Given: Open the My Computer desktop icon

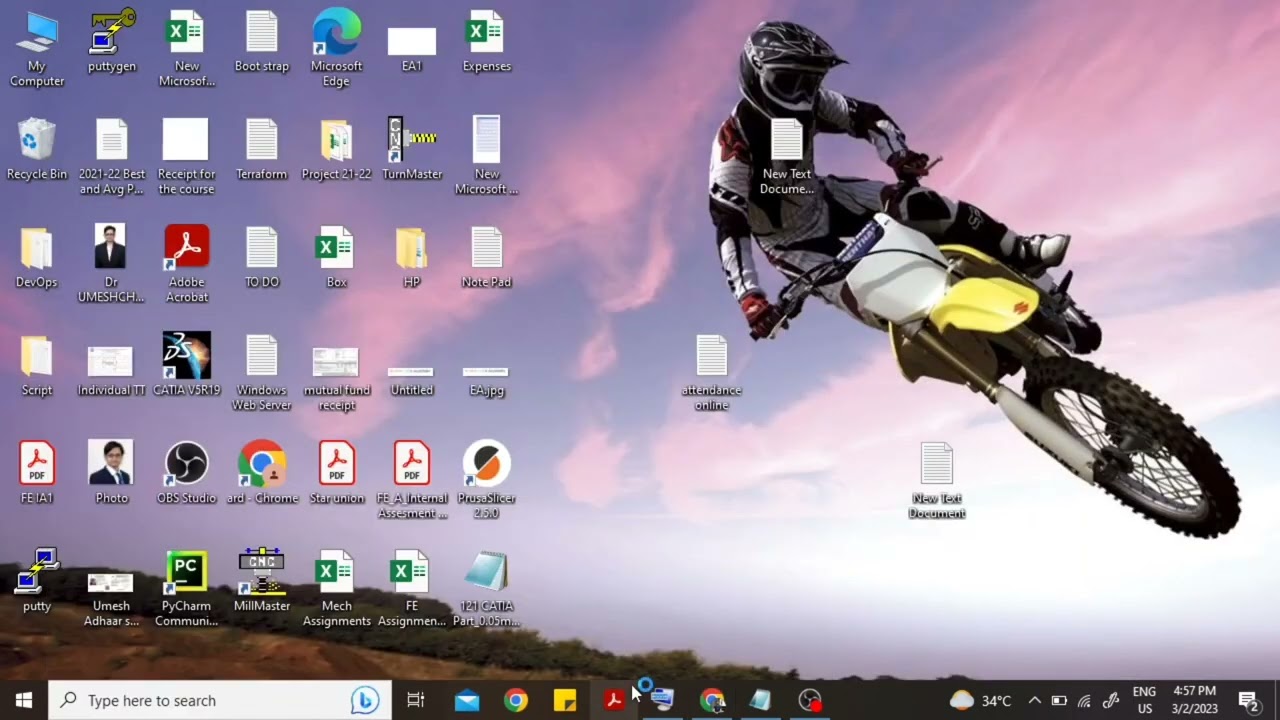Looking at the screenshot, I should [37, 48].
